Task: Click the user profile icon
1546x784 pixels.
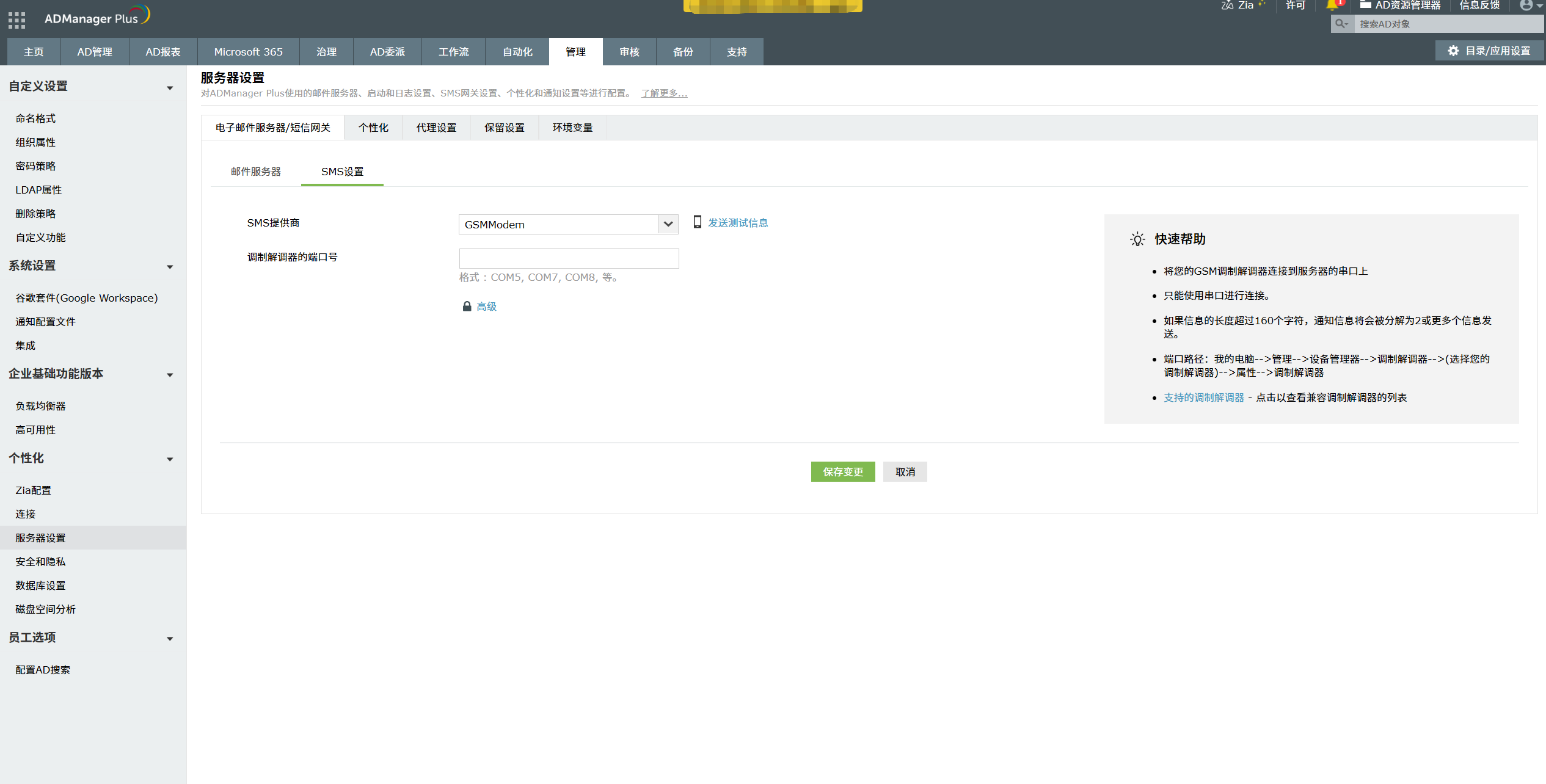Action: click(1526, 5)
